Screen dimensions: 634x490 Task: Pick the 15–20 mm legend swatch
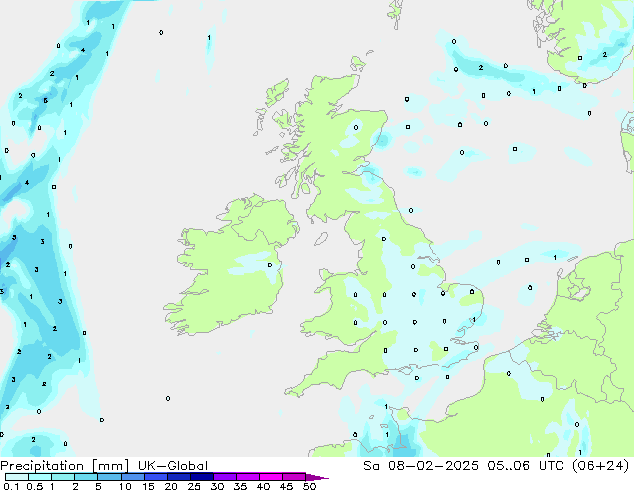click(x=156, y=477)
